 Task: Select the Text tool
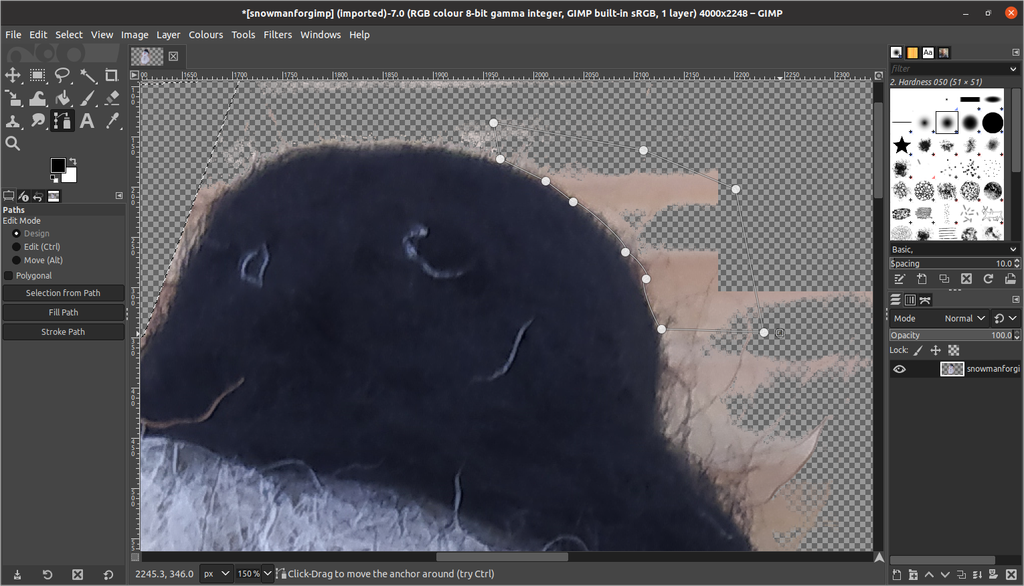tap(87, 121)
